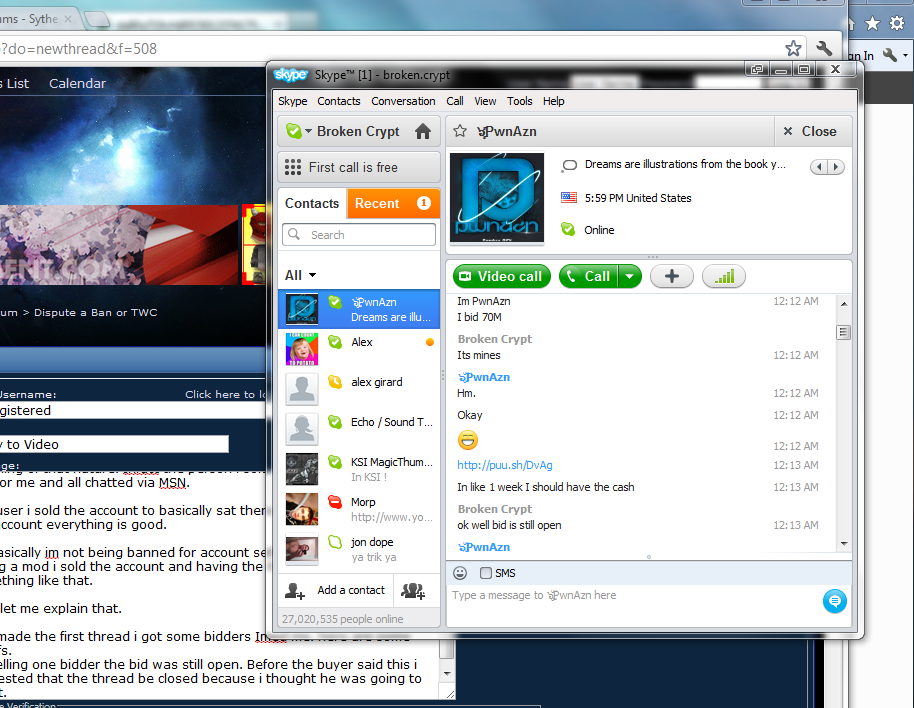Viewport: 914px width, 708px height.
Task: Click the chat scrollbar thumb
Action: [x=843, y=333]
